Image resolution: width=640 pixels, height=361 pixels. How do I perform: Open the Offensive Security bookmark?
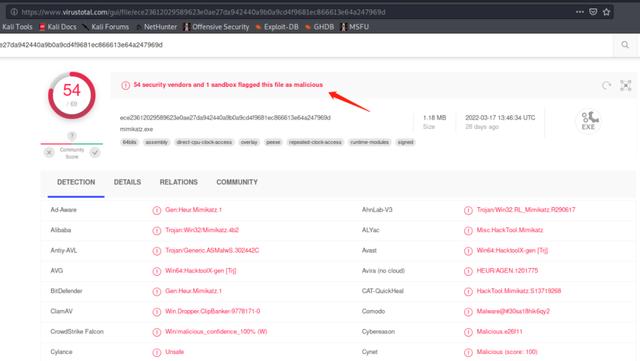pyautogui.click(x=216, y=27)
